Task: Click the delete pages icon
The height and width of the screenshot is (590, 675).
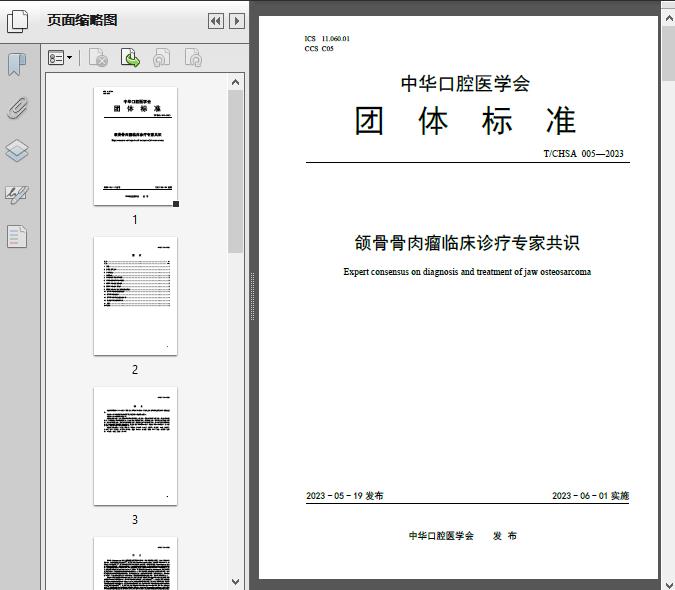Action: (x=98, y=58)
